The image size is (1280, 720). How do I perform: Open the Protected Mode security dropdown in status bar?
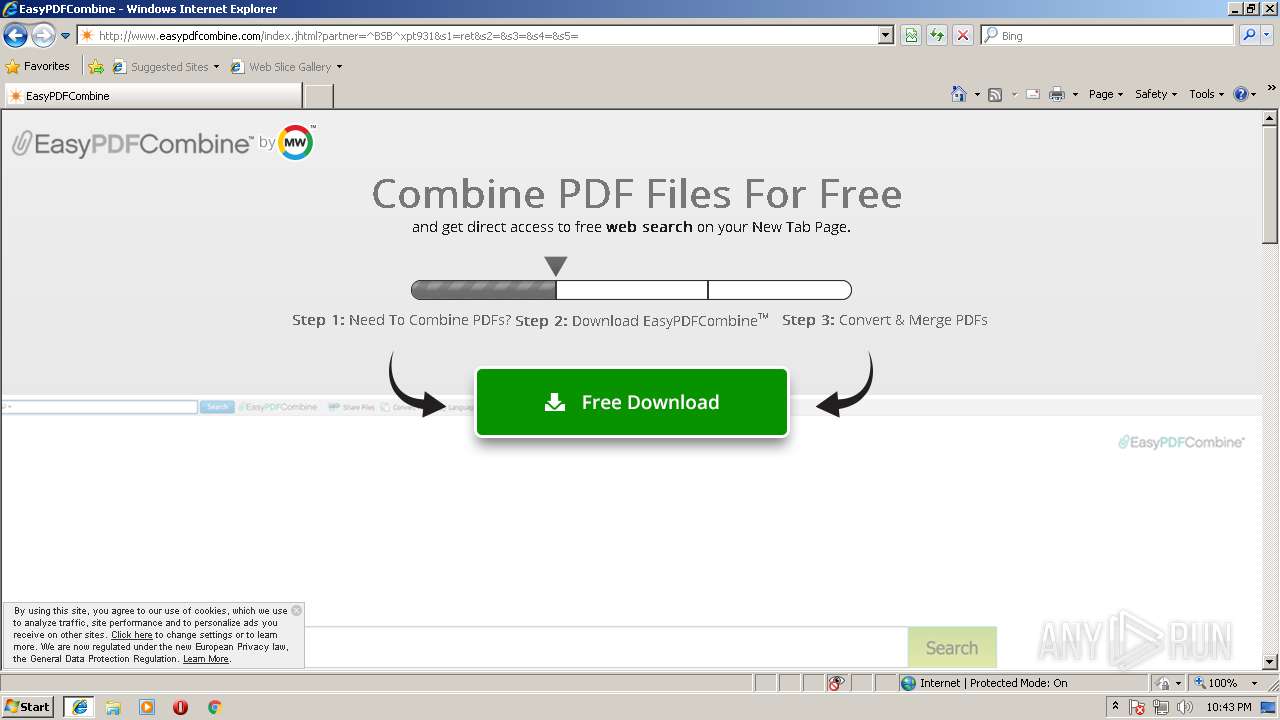(1167, 683)
